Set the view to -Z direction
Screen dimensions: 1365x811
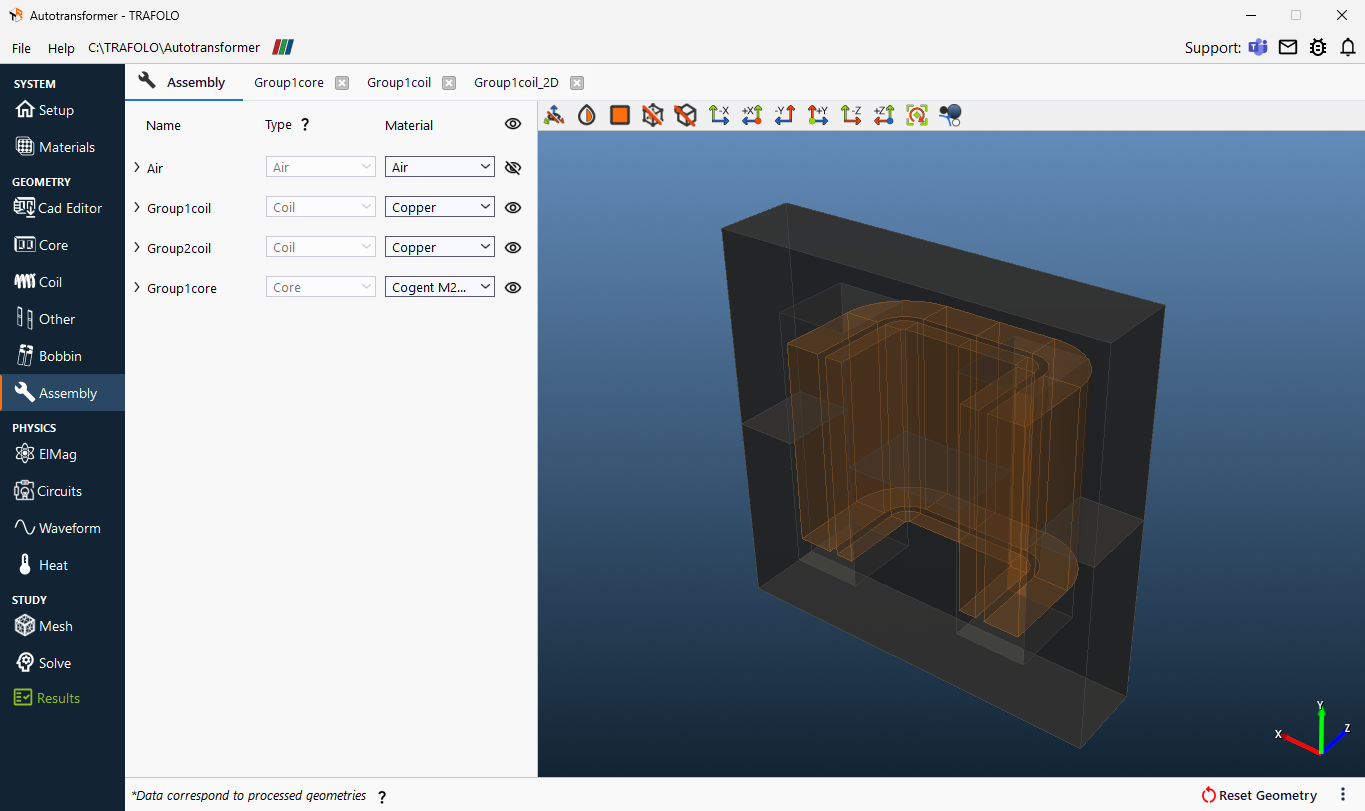coord(851,115)
